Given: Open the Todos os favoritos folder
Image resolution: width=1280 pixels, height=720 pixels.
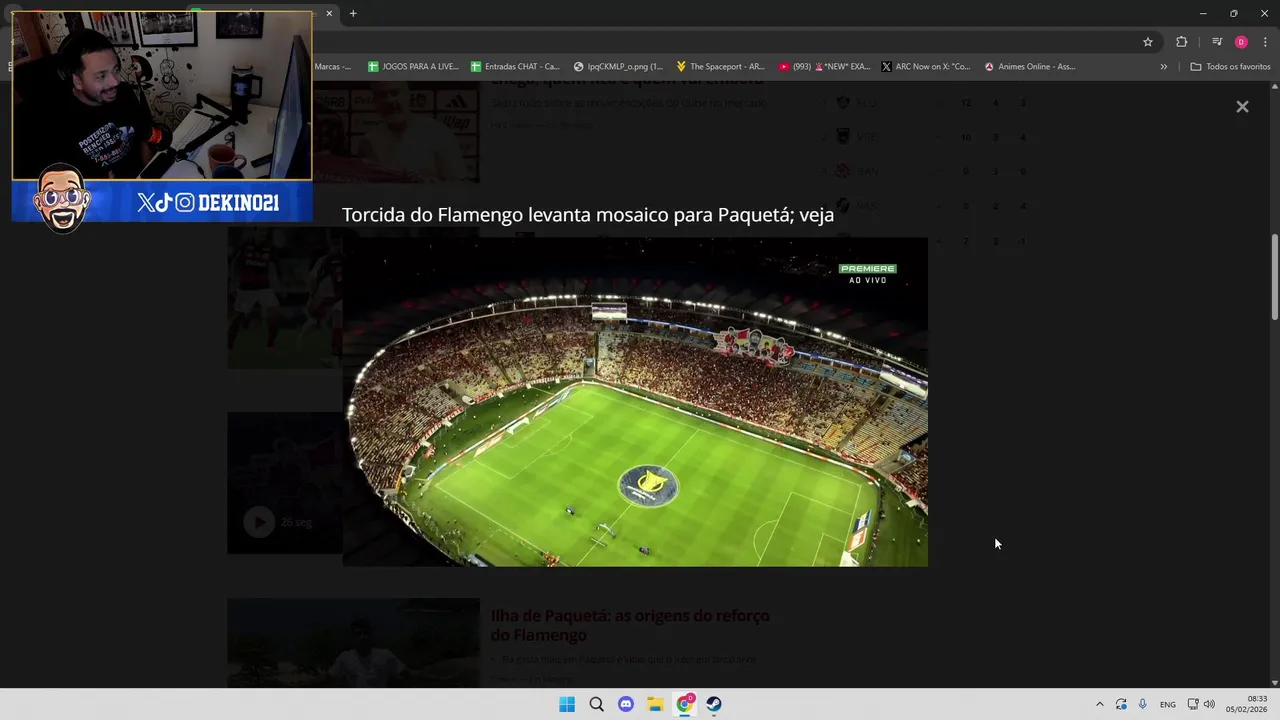Looking at the screenshot, I should tap(1230, 66).
